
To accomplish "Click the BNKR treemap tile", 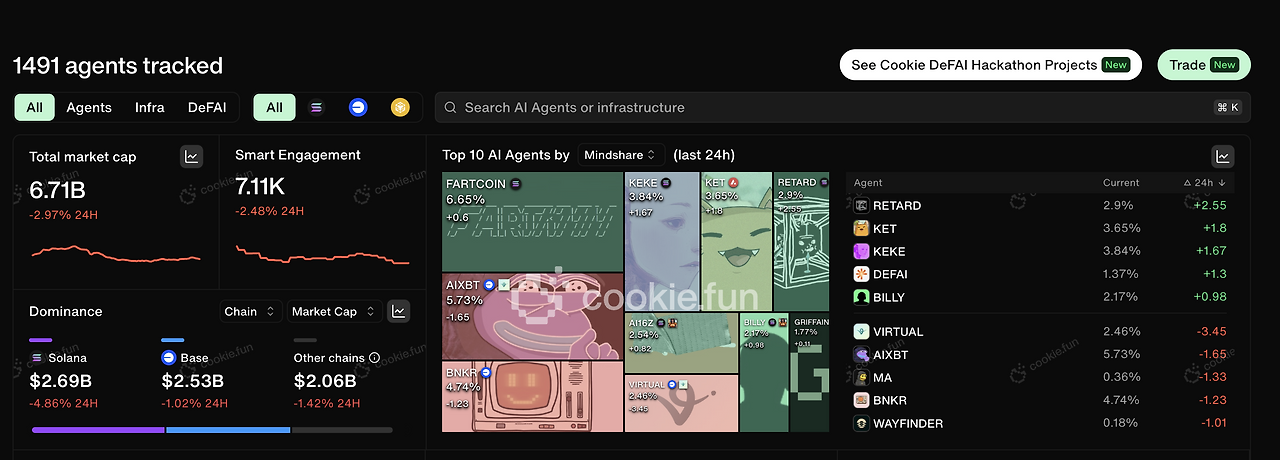I will pyautogui.click(x=532, y=397).
